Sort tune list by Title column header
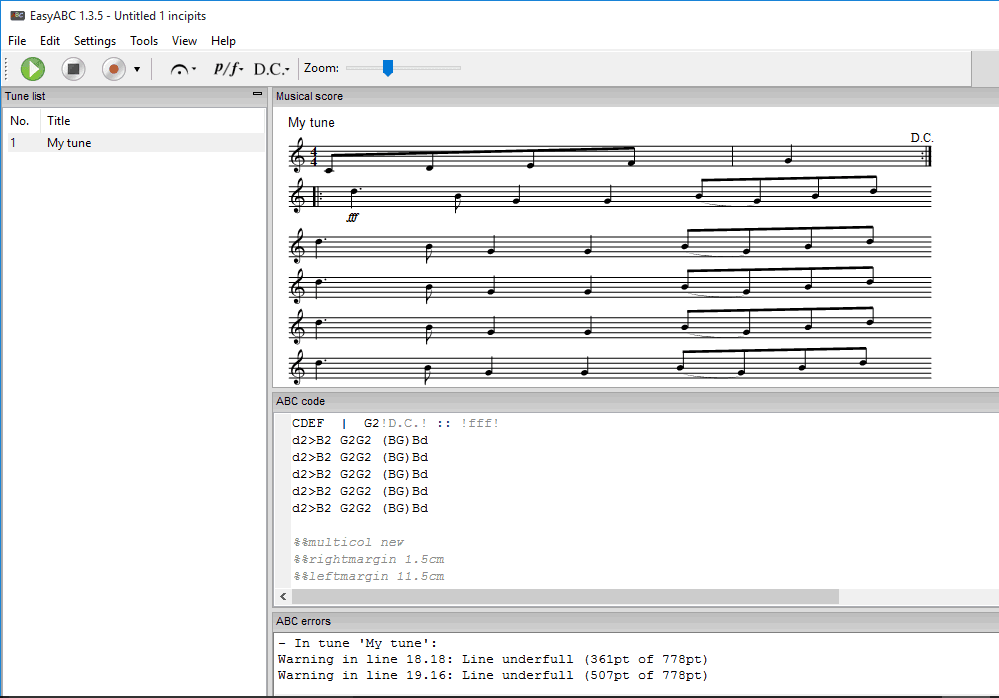 (153, 121)
